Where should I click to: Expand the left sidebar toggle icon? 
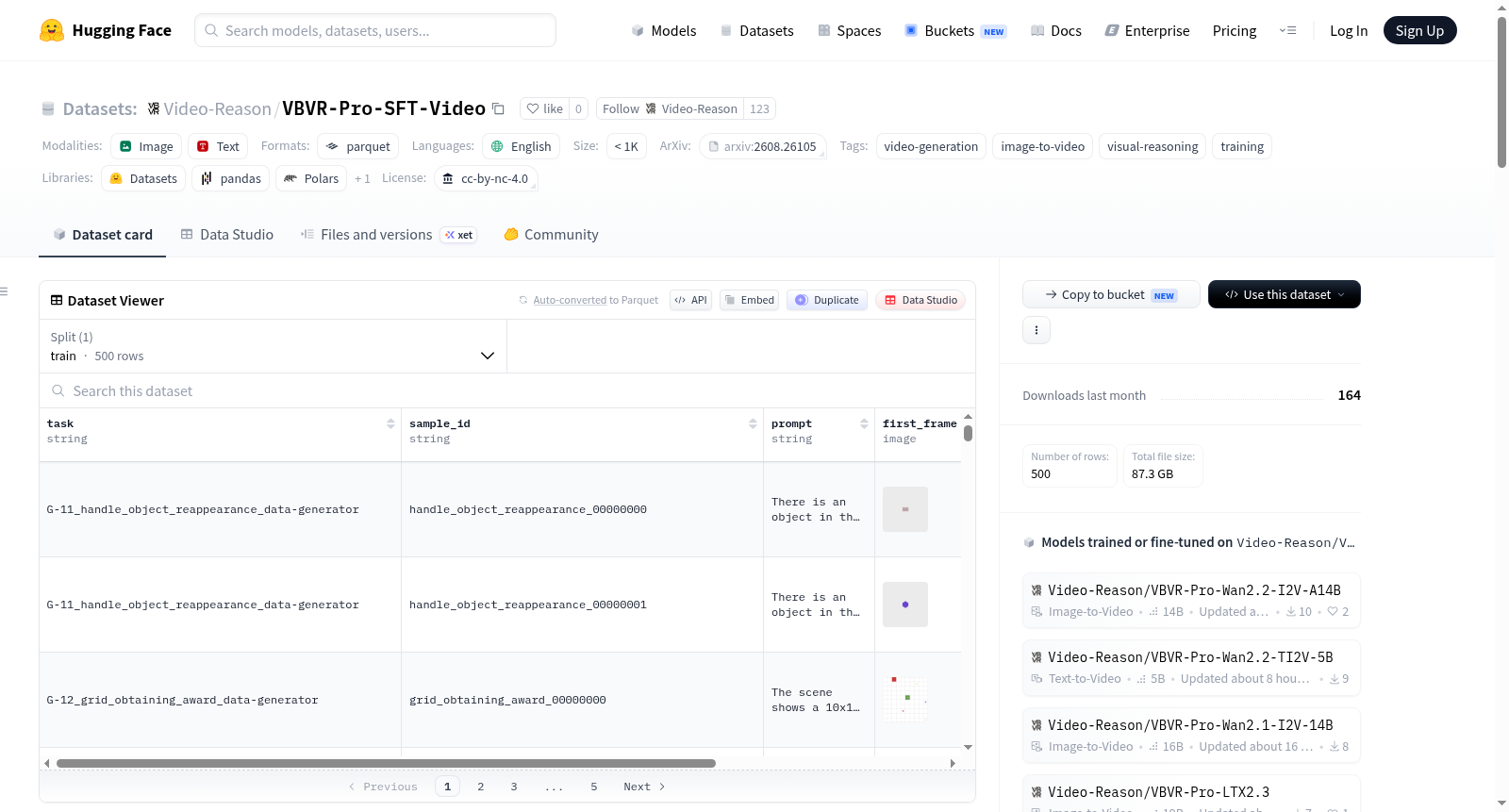point(4,291)
